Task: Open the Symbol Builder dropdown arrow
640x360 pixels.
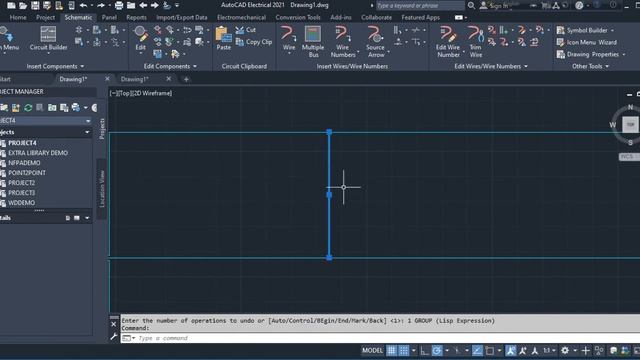Action: [x=612, y=31]
